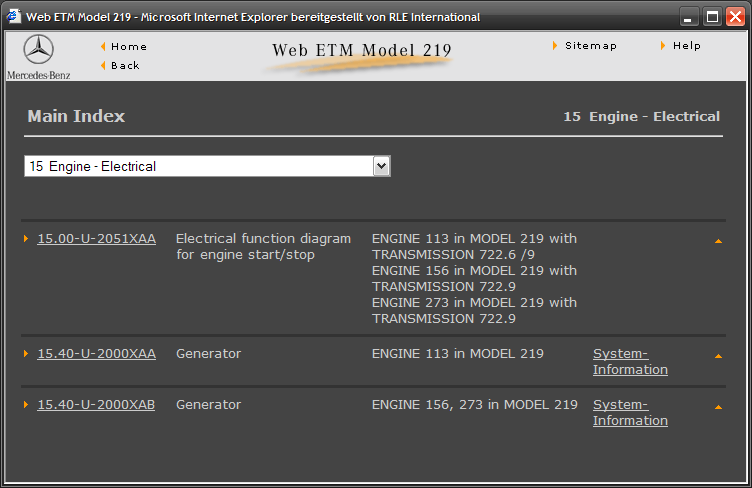Image resolution: width=752 pixels, height=488 pixels.
Task: Click the Engine - Electrical combo box field
Action: 198,166
